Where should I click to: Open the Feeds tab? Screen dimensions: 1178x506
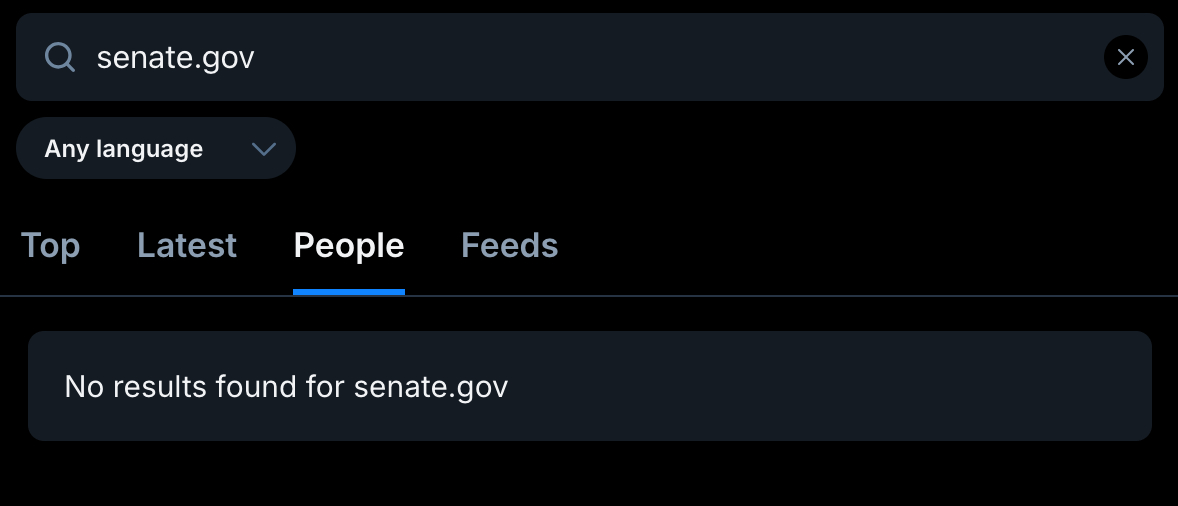coord(509,246)
